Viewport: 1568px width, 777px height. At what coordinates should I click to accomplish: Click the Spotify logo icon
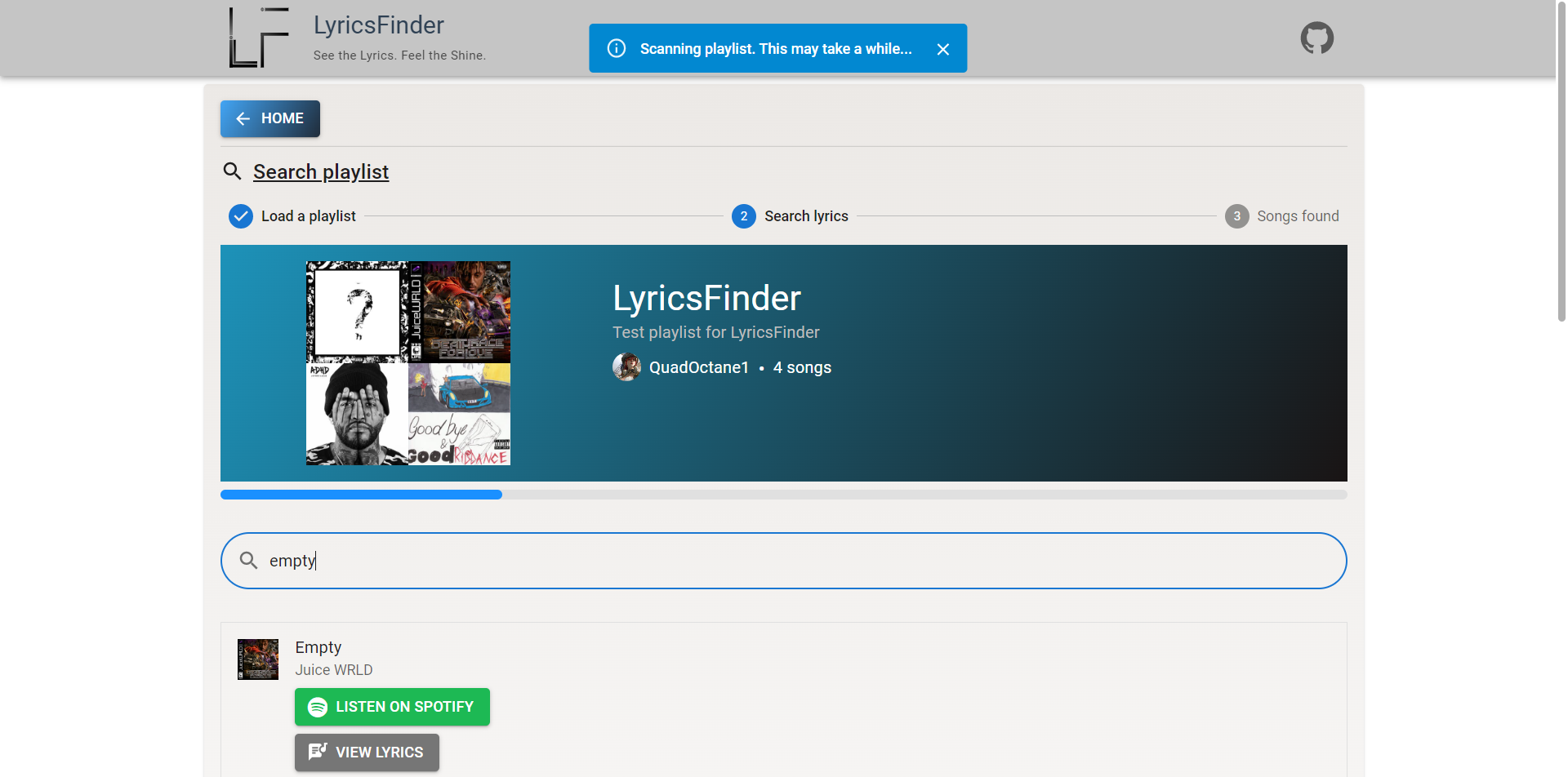[x=318, y=707]
